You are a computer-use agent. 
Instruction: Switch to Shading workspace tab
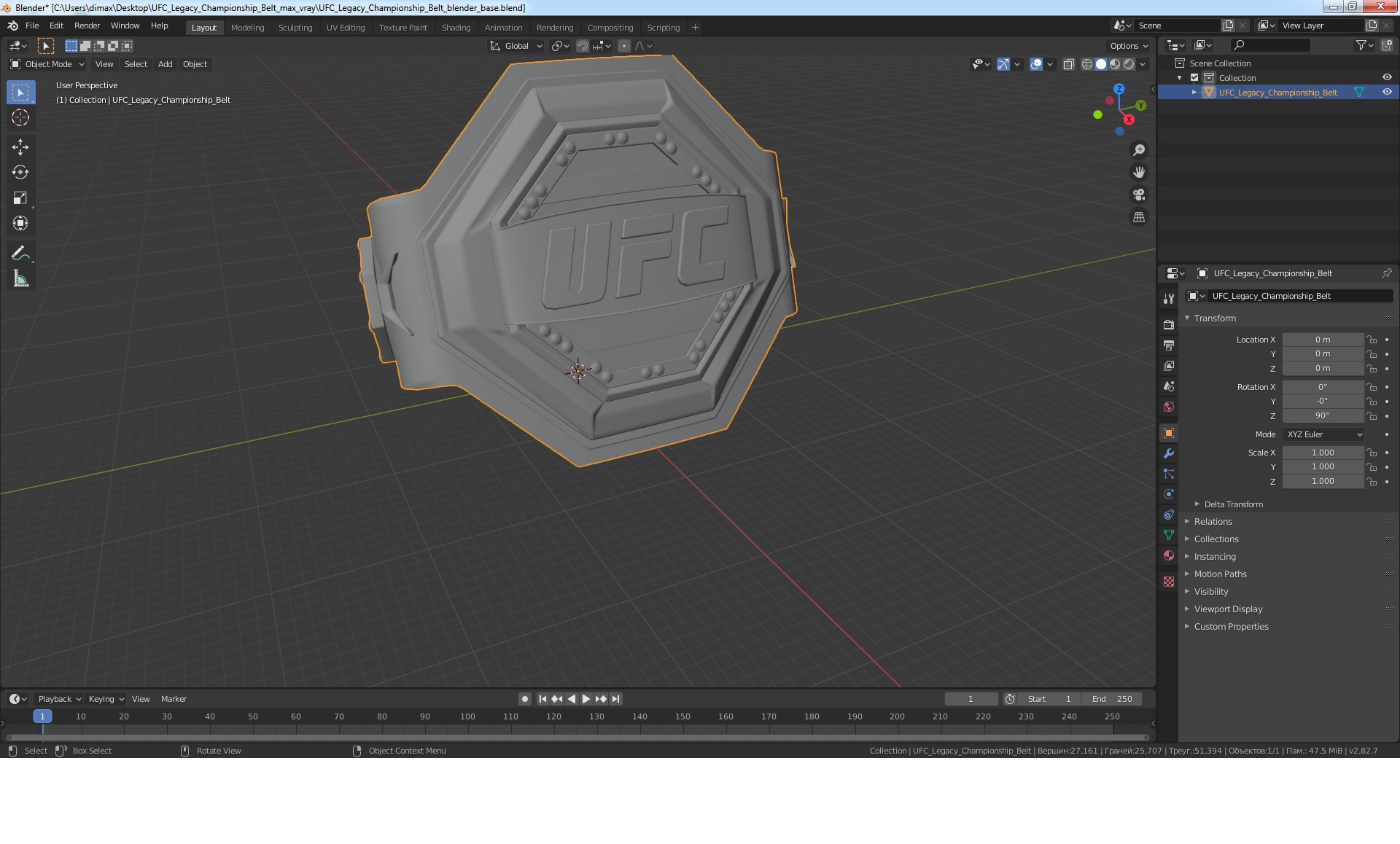coord(456,28)
